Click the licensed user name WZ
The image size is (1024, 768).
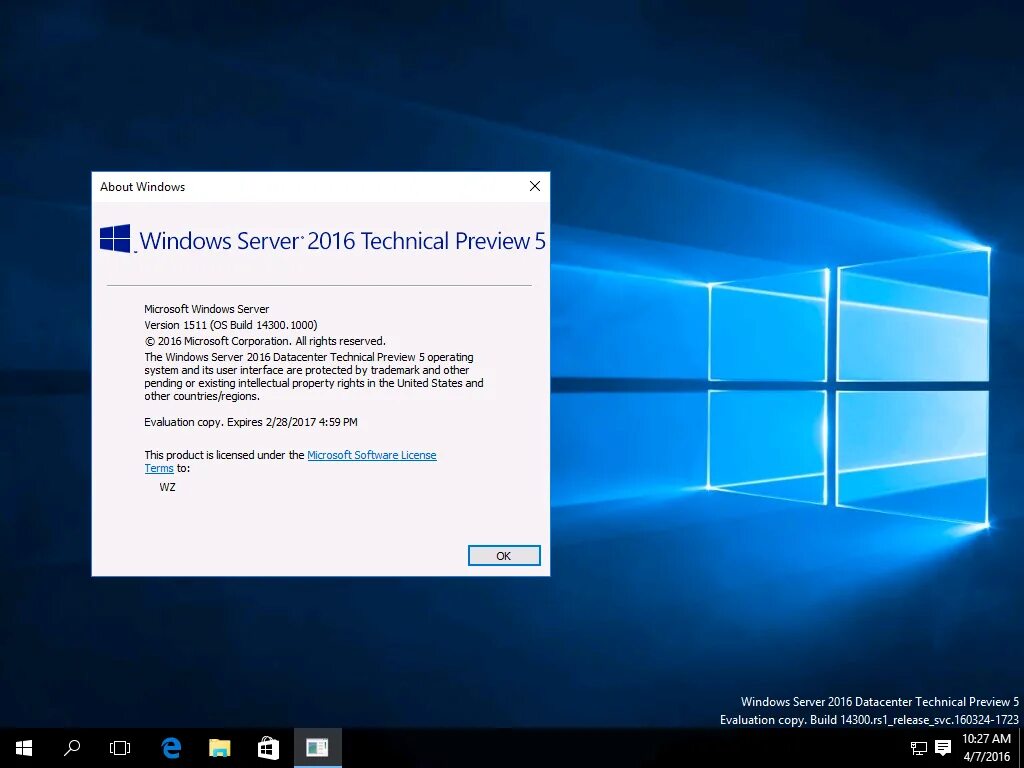pyautogui.click(x=167, y=487)
